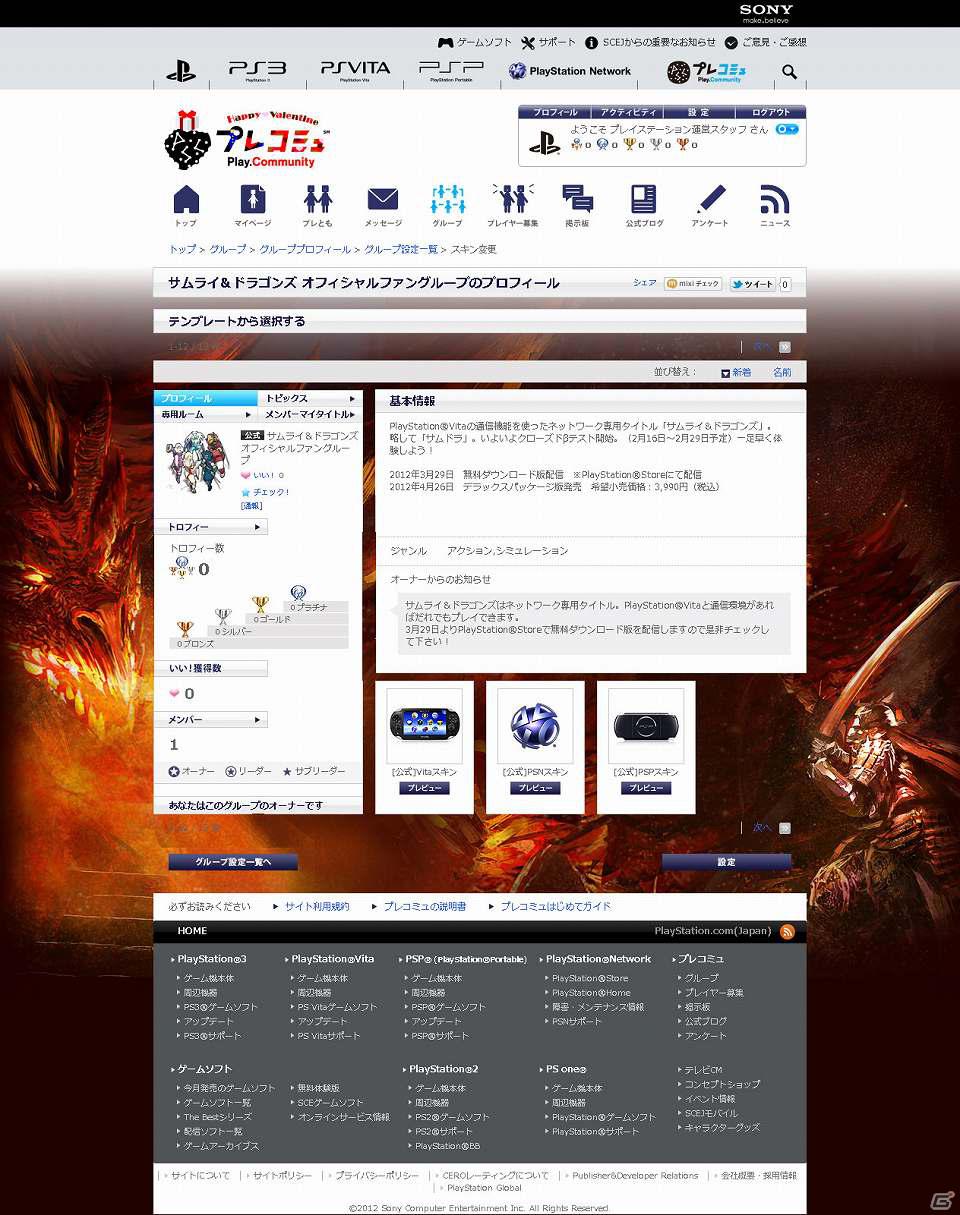Switch to the トピックス sidebar tab
This screenshot has height=1215, width=960.
310,398
